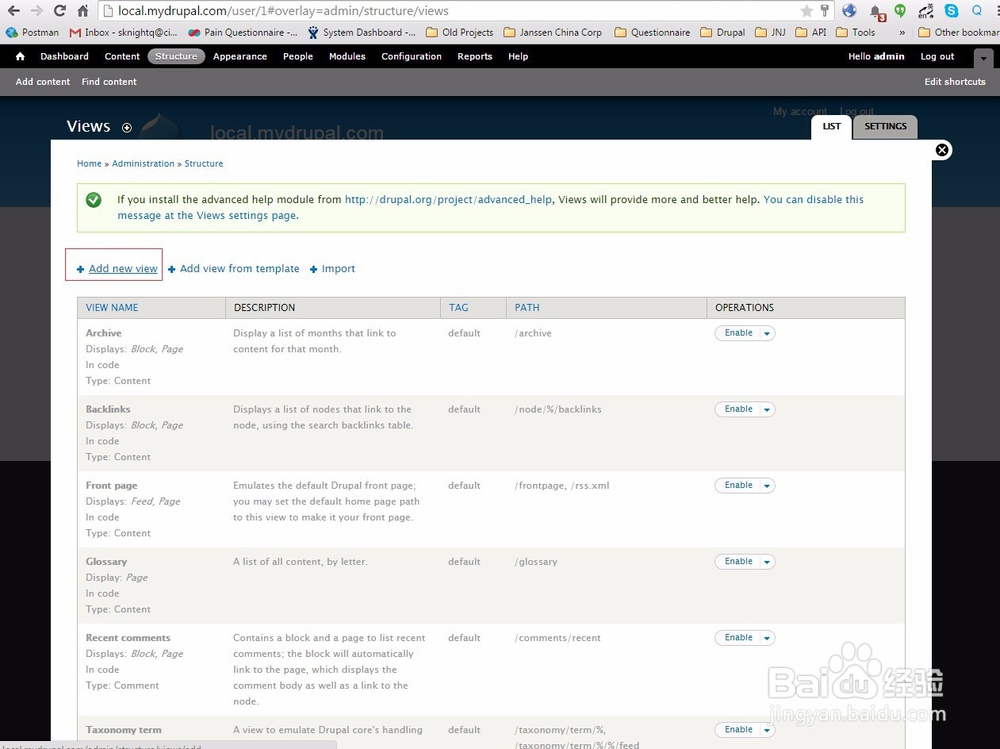Viewport: 1000px width, 749px height.
Task: Switch to the SETTINGS tab
Action: (x=885, y=126)
